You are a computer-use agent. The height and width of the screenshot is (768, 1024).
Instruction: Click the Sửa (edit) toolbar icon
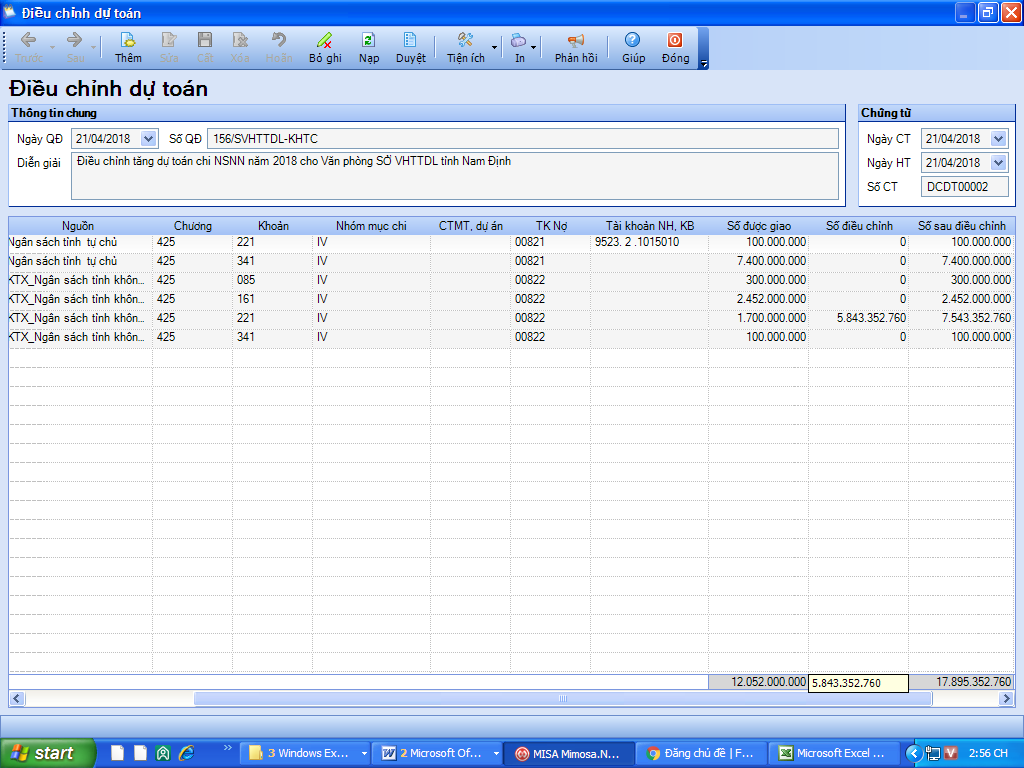click(169, 40)
